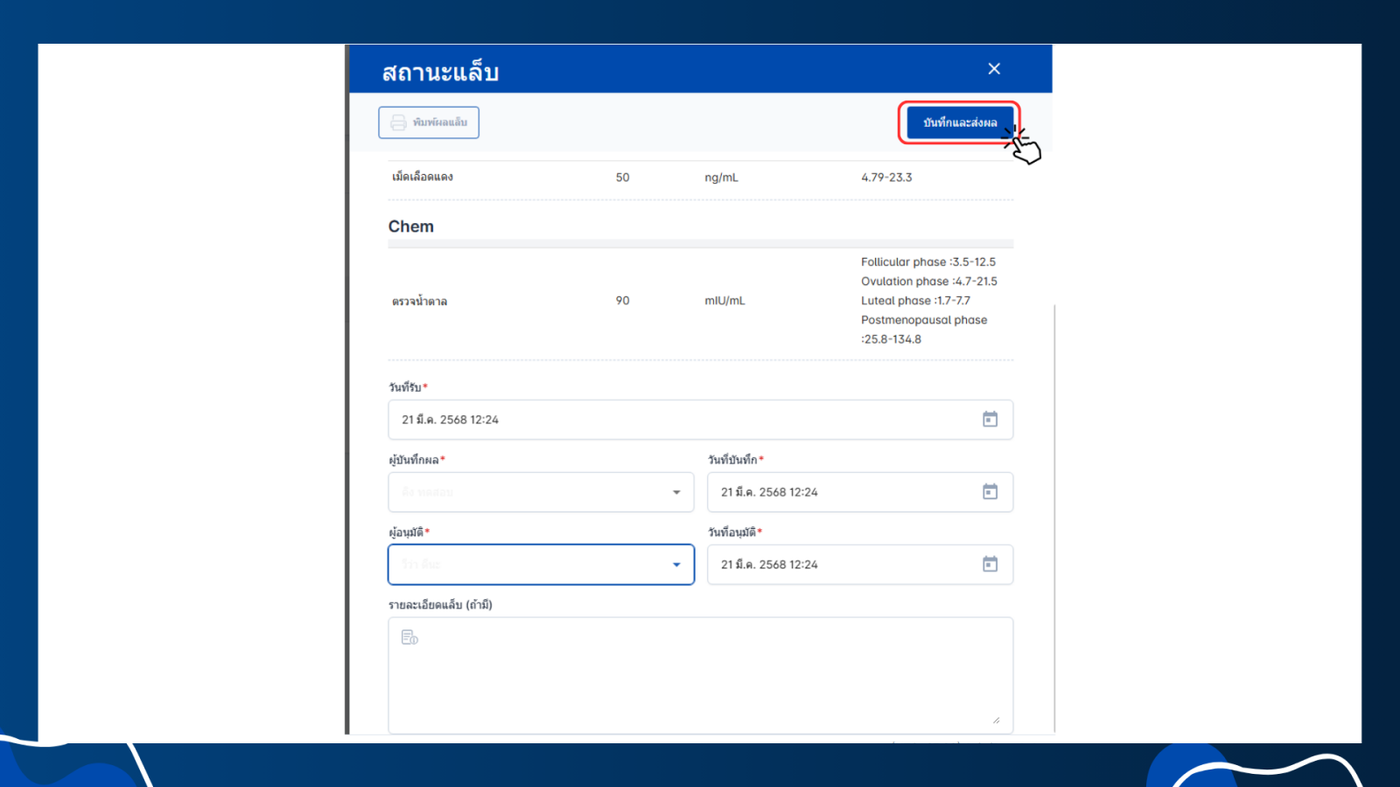The height and width of the screenshot is (787, 1400).
Task: Click the template icon inside รายละเอียดแล็บ box
Action: 409,637
